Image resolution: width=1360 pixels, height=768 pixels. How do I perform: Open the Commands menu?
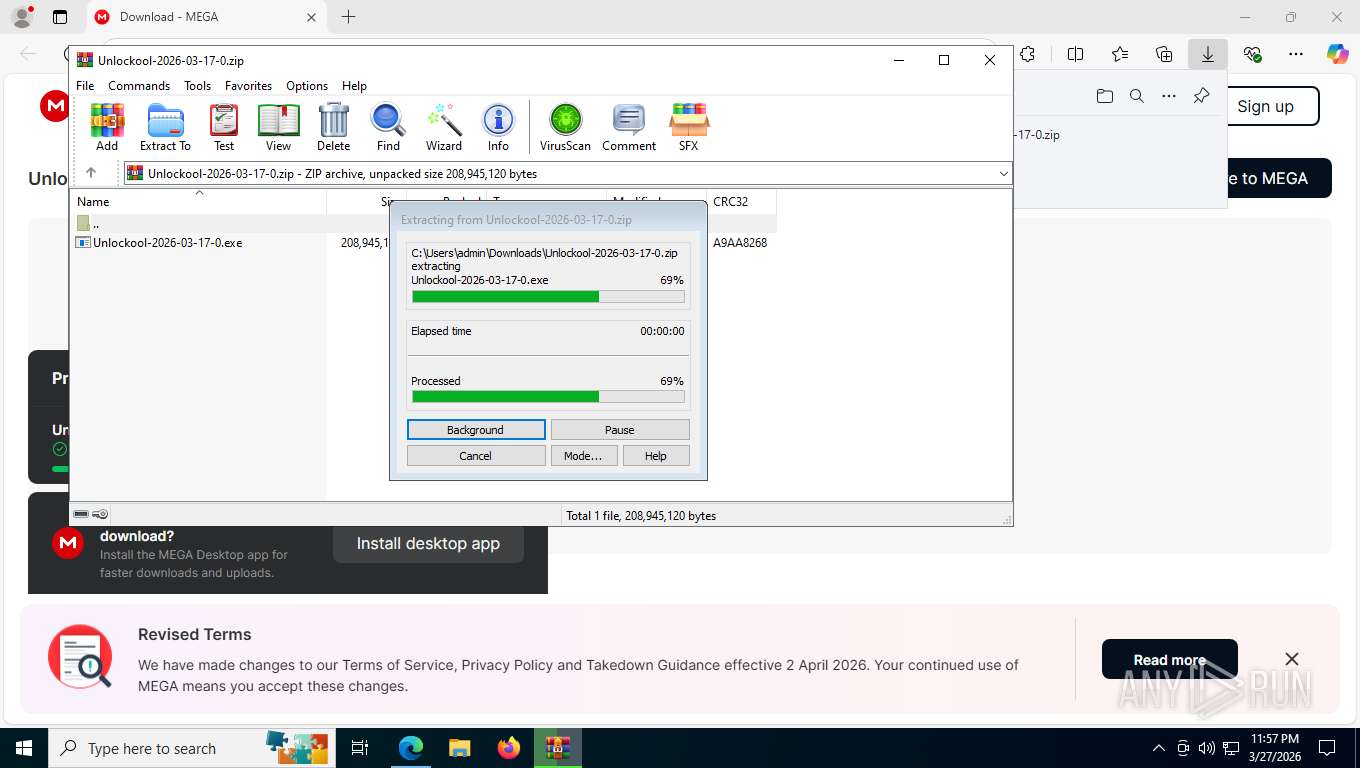click(139, 86)
